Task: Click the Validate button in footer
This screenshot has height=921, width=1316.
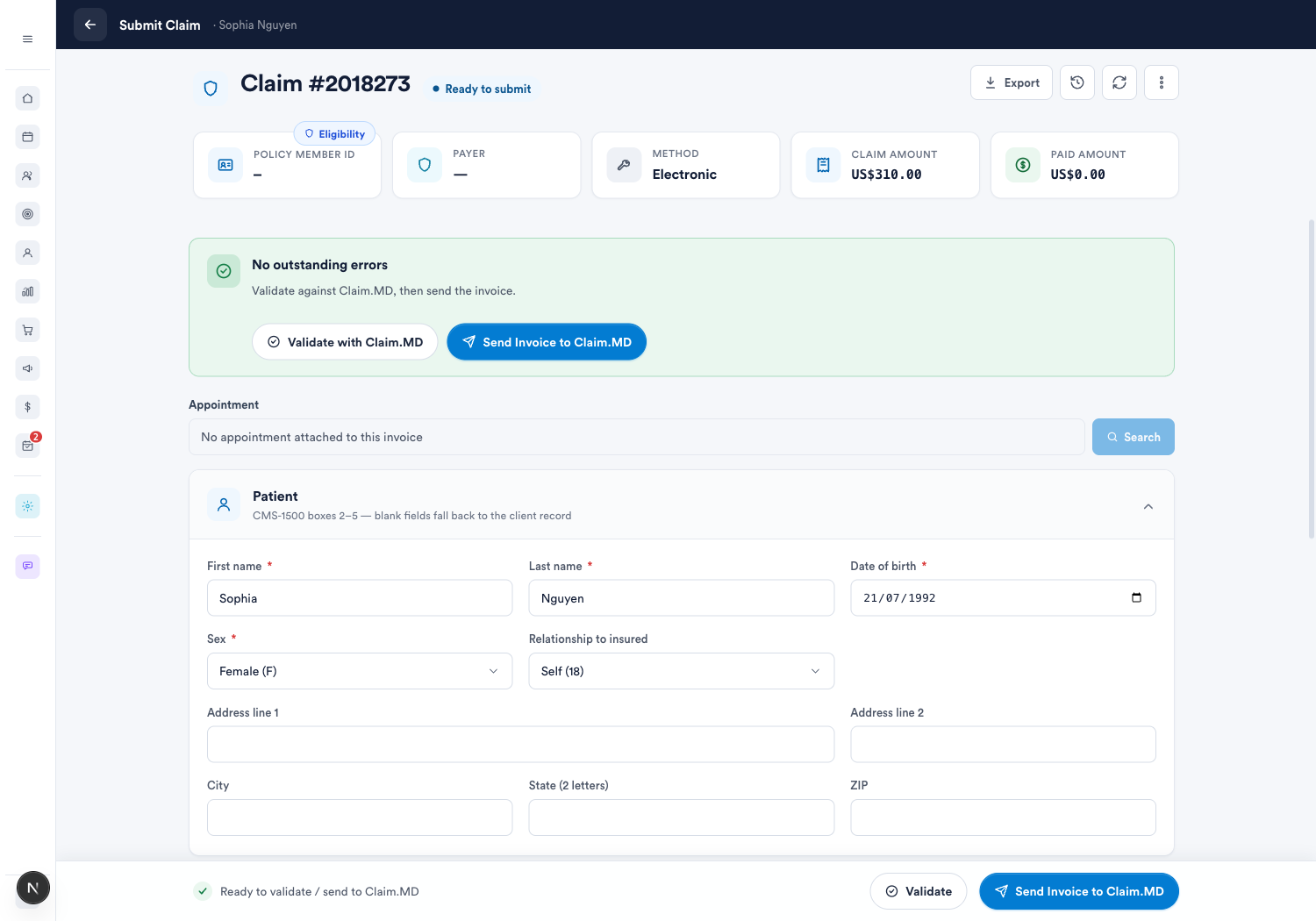Action: (919, 891)
